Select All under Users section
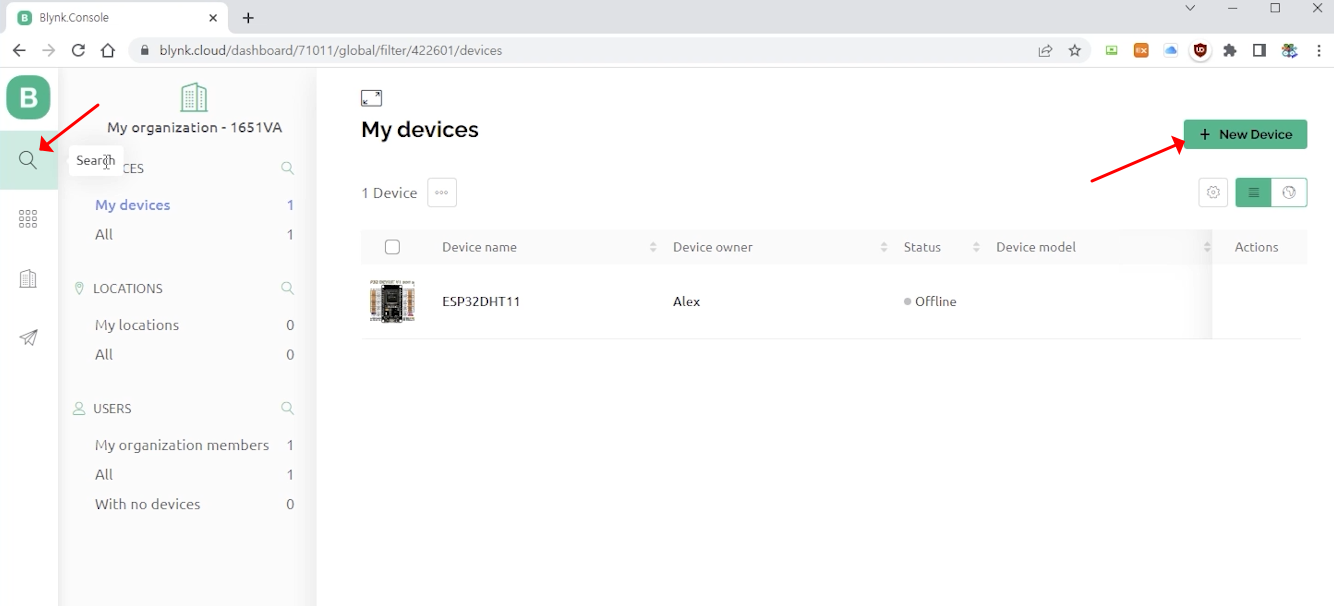Image resolution: width=1334 pixels, height=606 pixels. coord(104,474)
